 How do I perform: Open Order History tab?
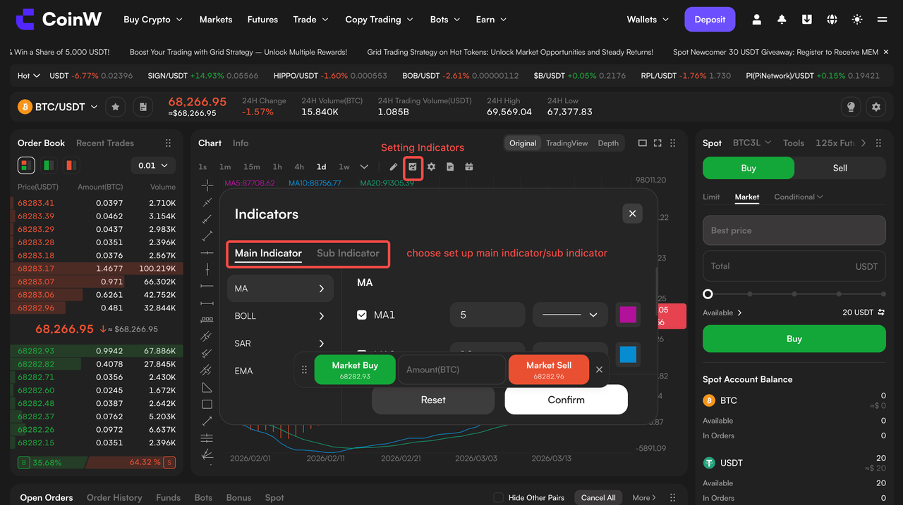pos(114,497)
